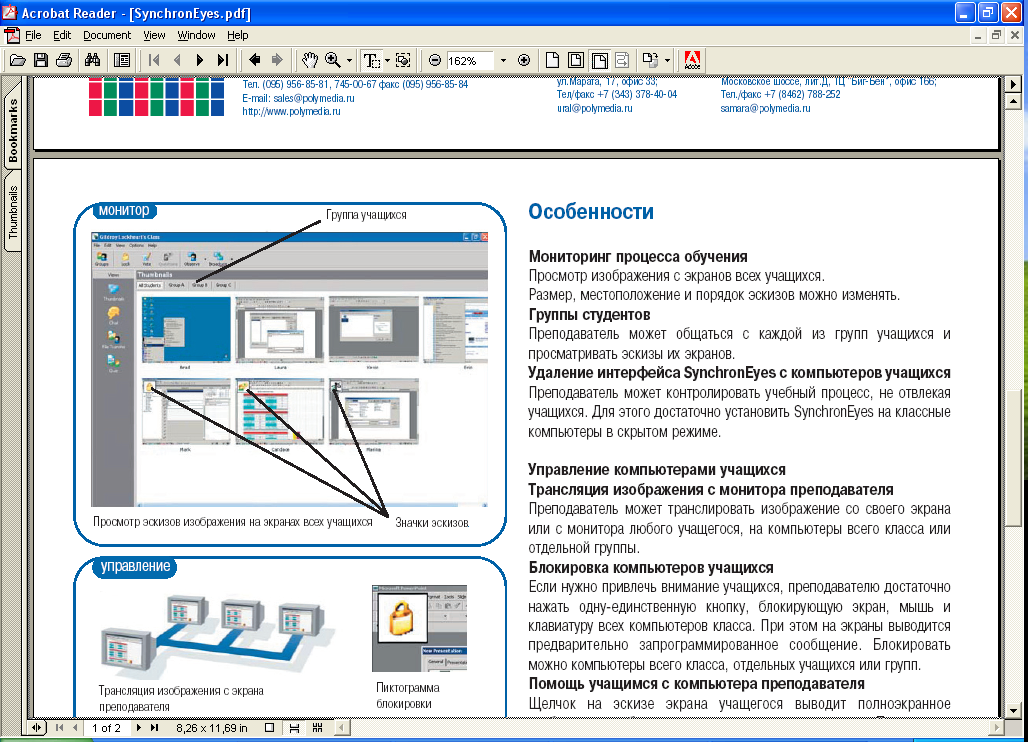Select the Graphics Select snapshot tool
Image resolution: width=1028 pixels, height=742 pixels.
point(403,60)
